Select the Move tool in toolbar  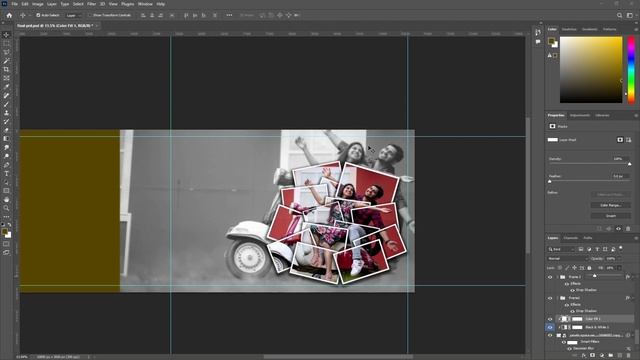point(6,35)
